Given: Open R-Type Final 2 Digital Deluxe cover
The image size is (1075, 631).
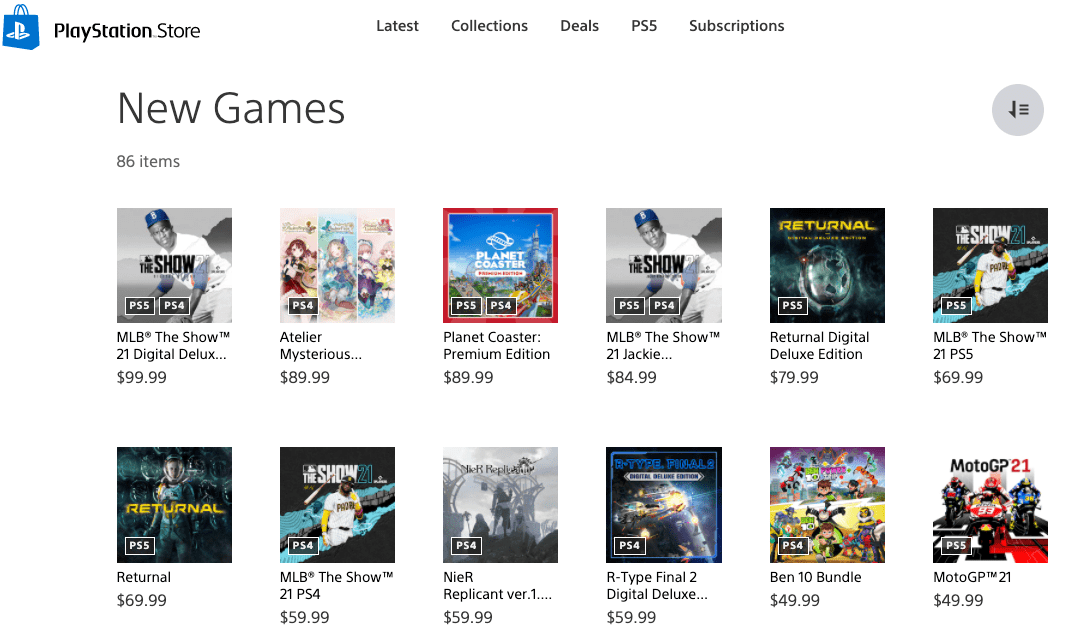Looking at the screenshot, I should tap(664, 505).
